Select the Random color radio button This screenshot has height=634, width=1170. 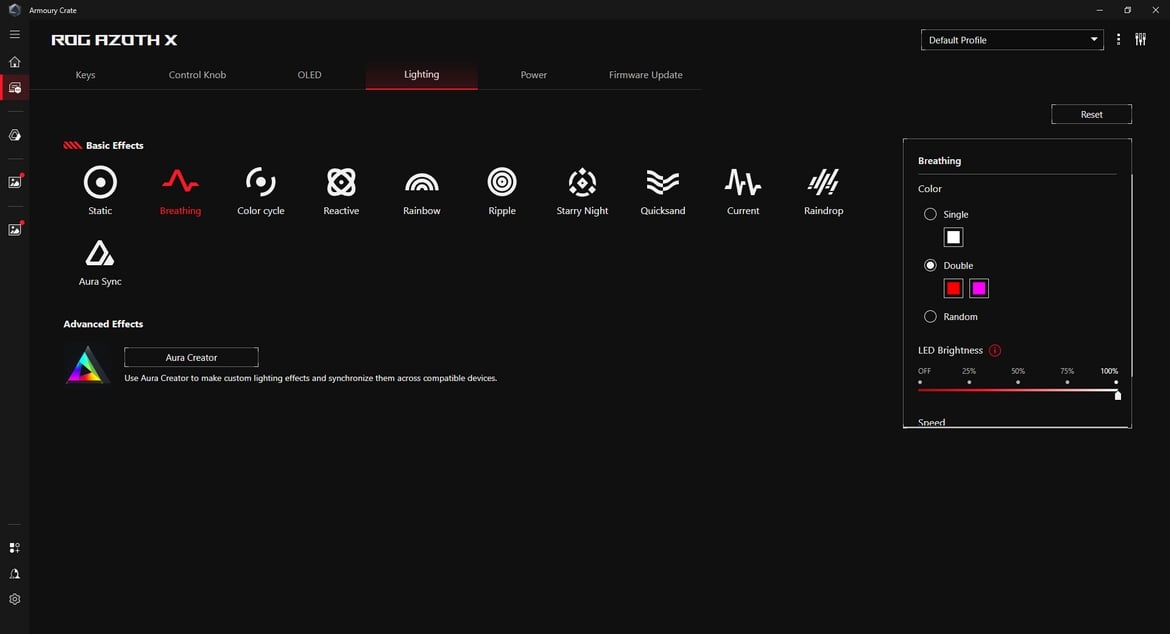(930, 316)
